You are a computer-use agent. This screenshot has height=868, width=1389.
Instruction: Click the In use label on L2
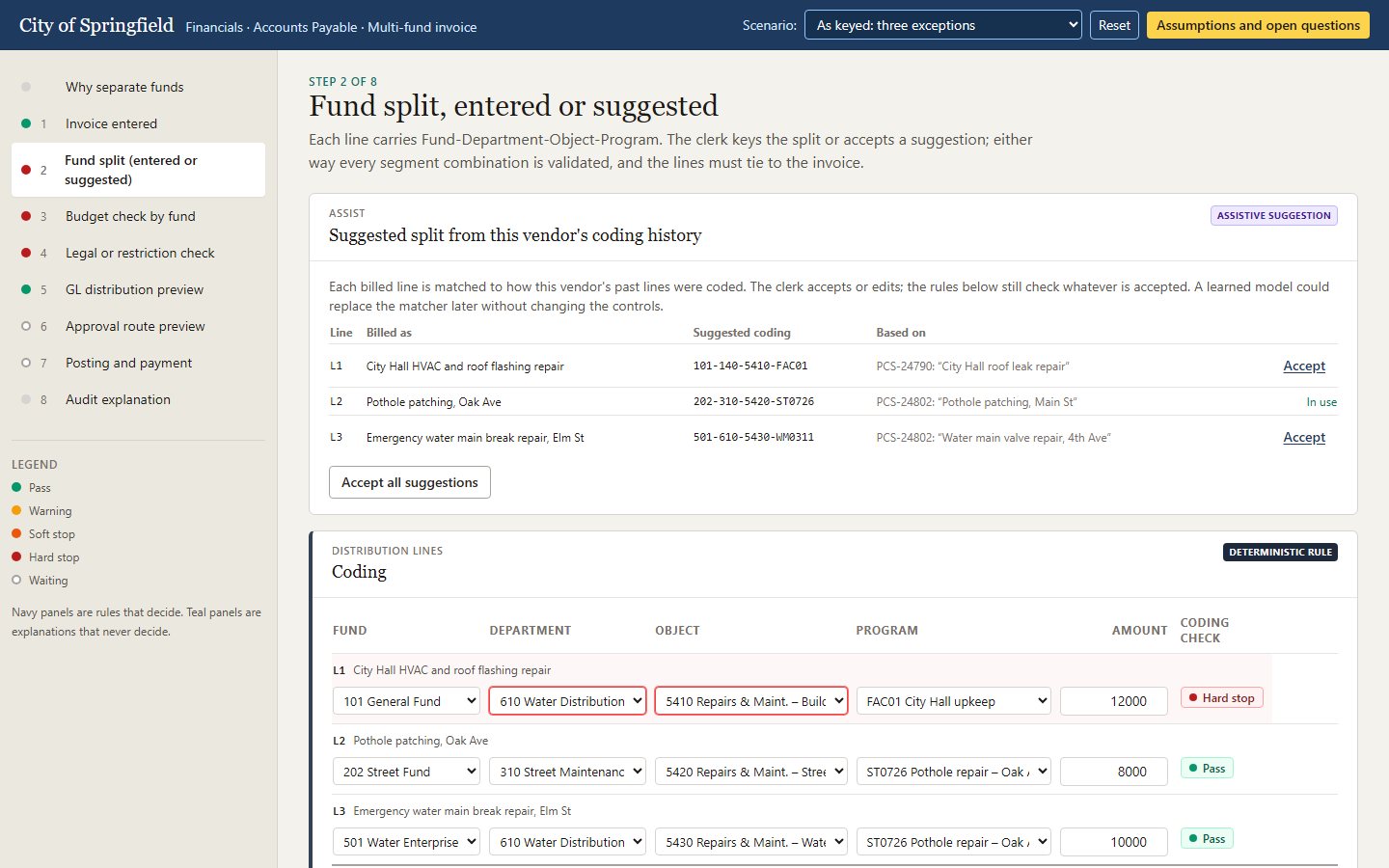coord(1321,402)
